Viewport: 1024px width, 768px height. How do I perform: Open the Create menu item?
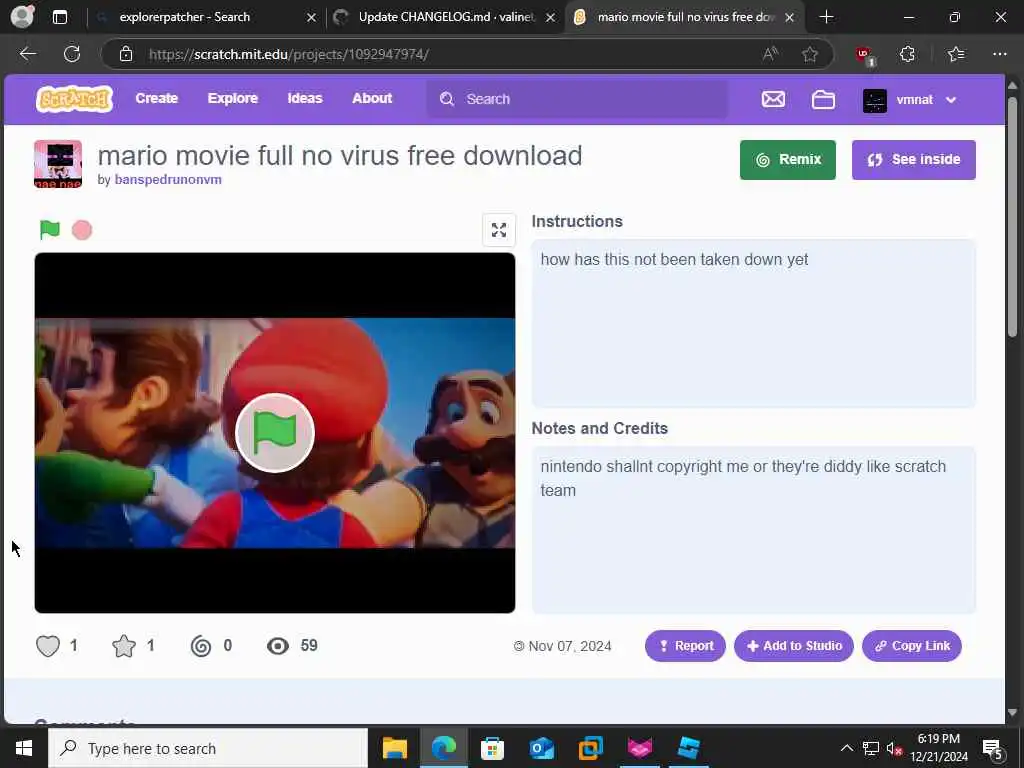click(x=157, y=99)
